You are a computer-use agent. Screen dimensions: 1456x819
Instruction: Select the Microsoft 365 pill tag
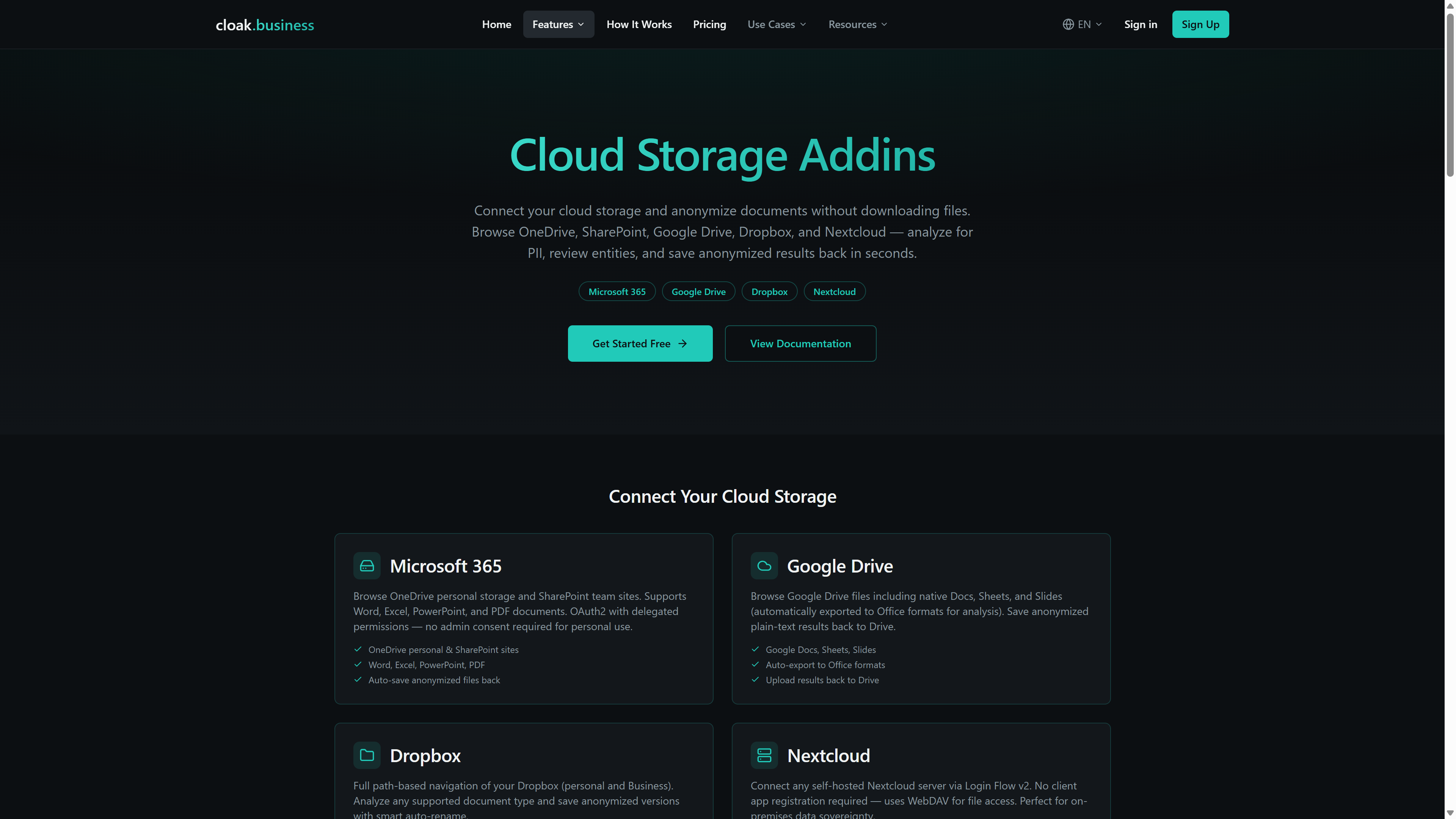click(x=617, y=292)
